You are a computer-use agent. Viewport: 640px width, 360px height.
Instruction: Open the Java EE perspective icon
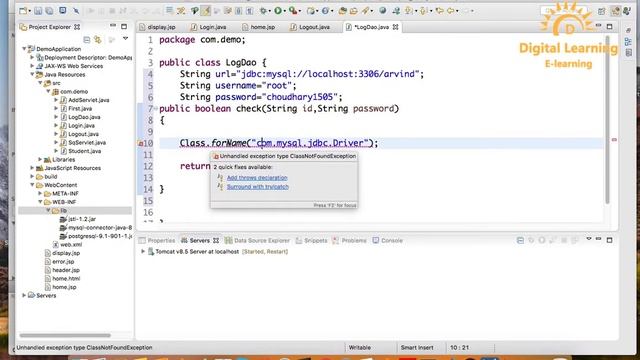[x=616, y=11]
